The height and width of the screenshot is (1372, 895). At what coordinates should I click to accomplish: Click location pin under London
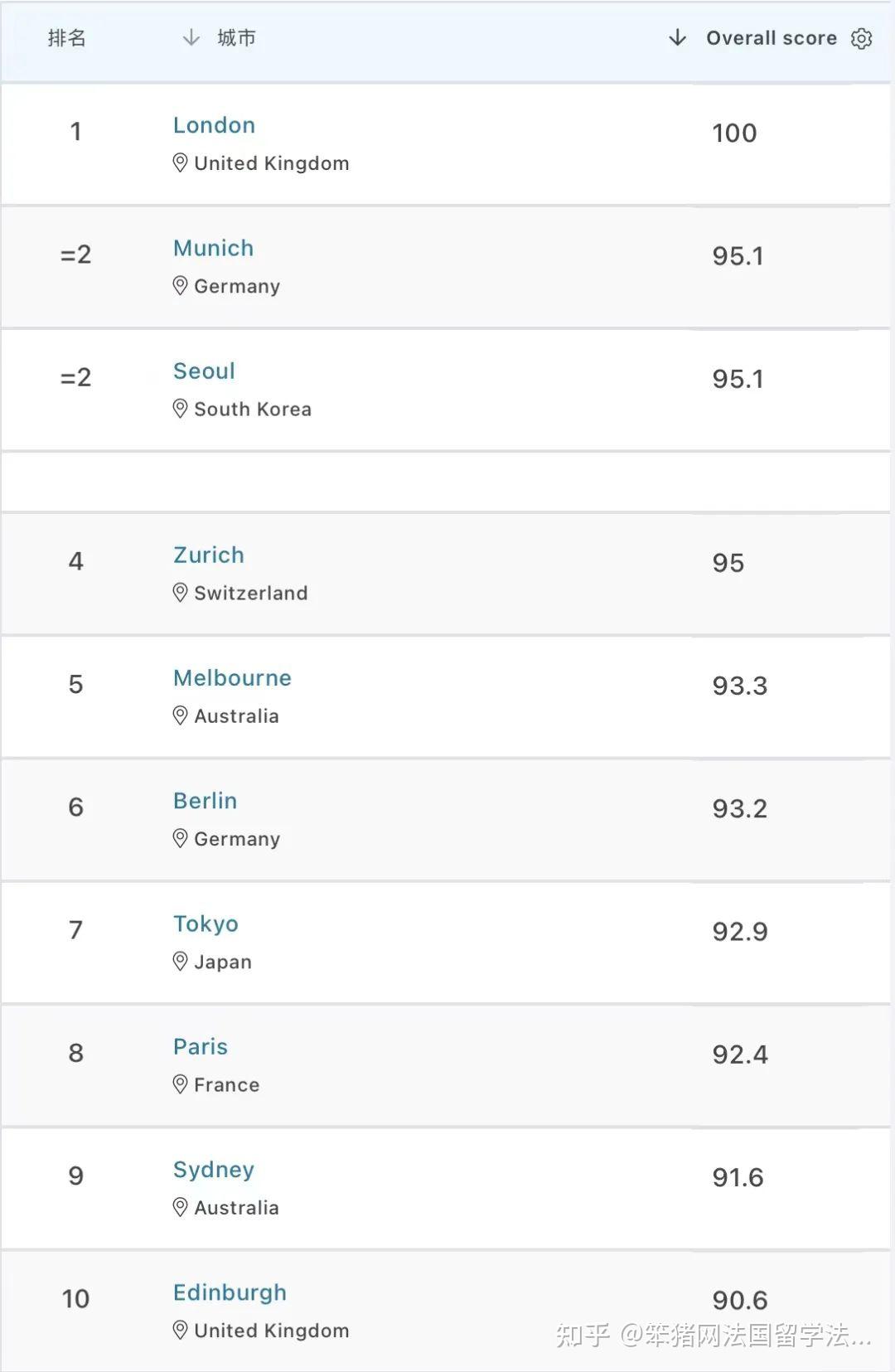click(180, 163)
